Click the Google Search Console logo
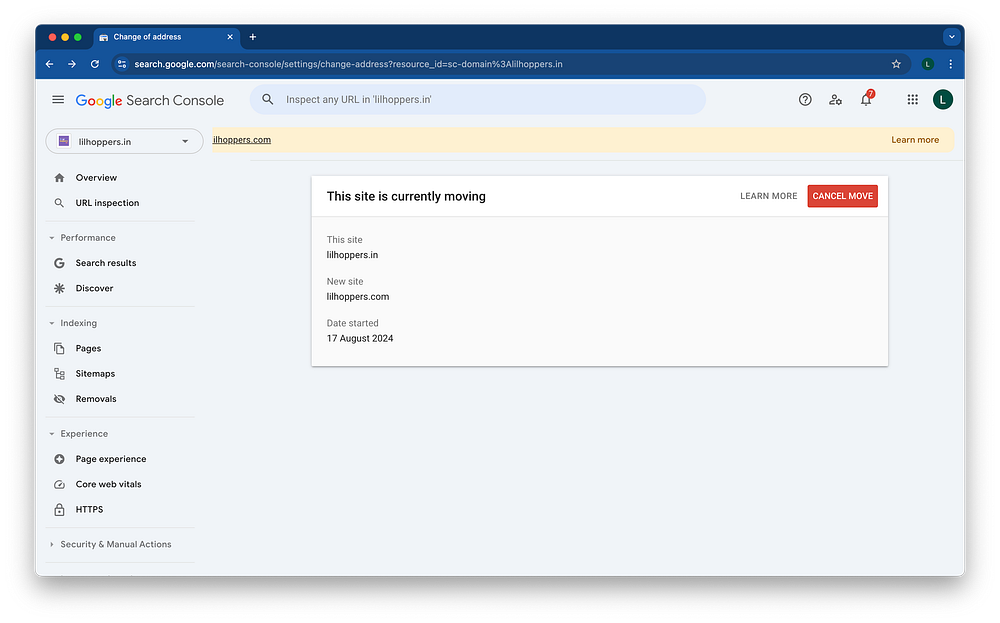The width and height of the screenshot is (1000, 623). pos(150,101)
